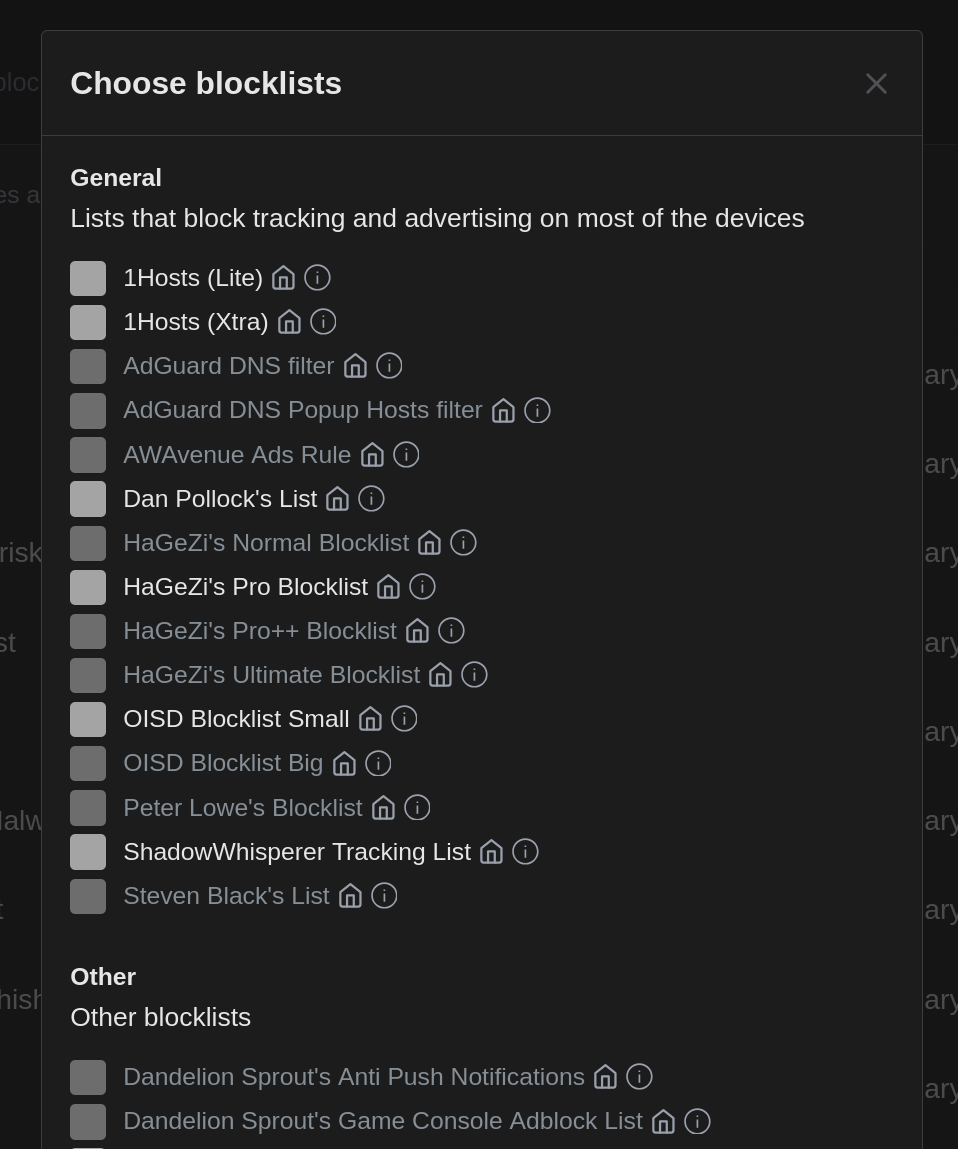This screenshot has height=1149, width=958.
Task: Check Dandelion Sprout's Game Console Adblock List
Action: (88, 1121)
